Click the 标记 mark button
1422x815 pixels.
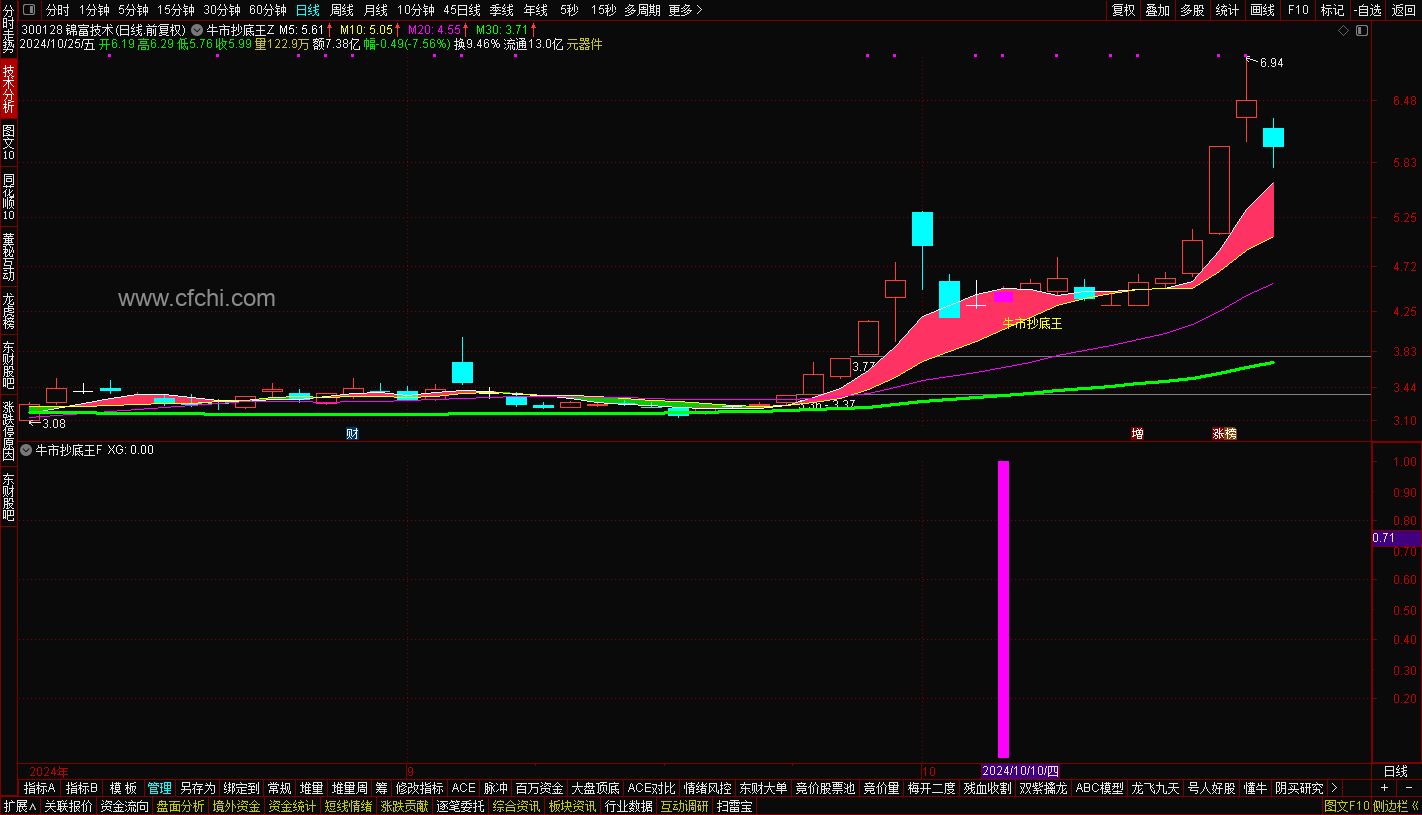1332,10
